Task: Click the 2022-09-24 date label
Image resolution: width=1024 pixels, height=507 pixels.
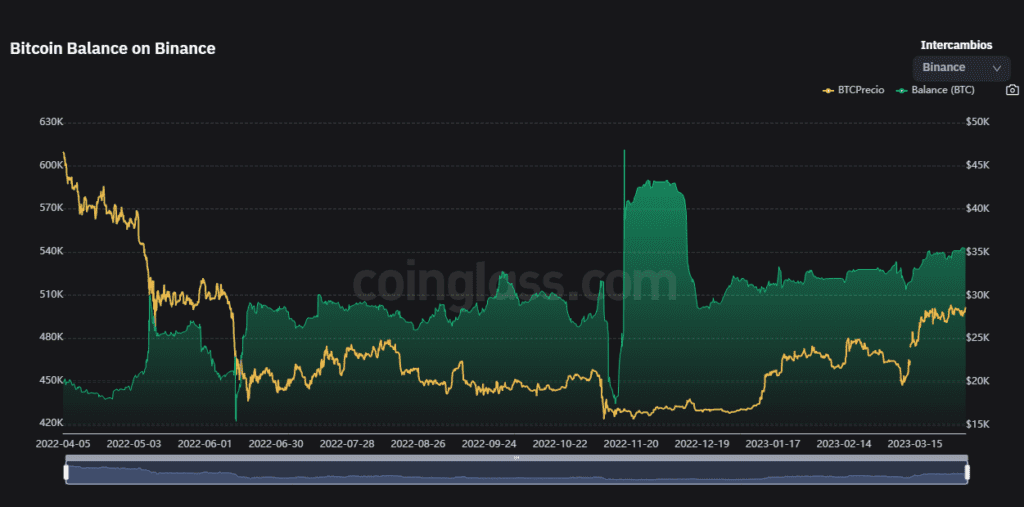Action: pos(490,444)
